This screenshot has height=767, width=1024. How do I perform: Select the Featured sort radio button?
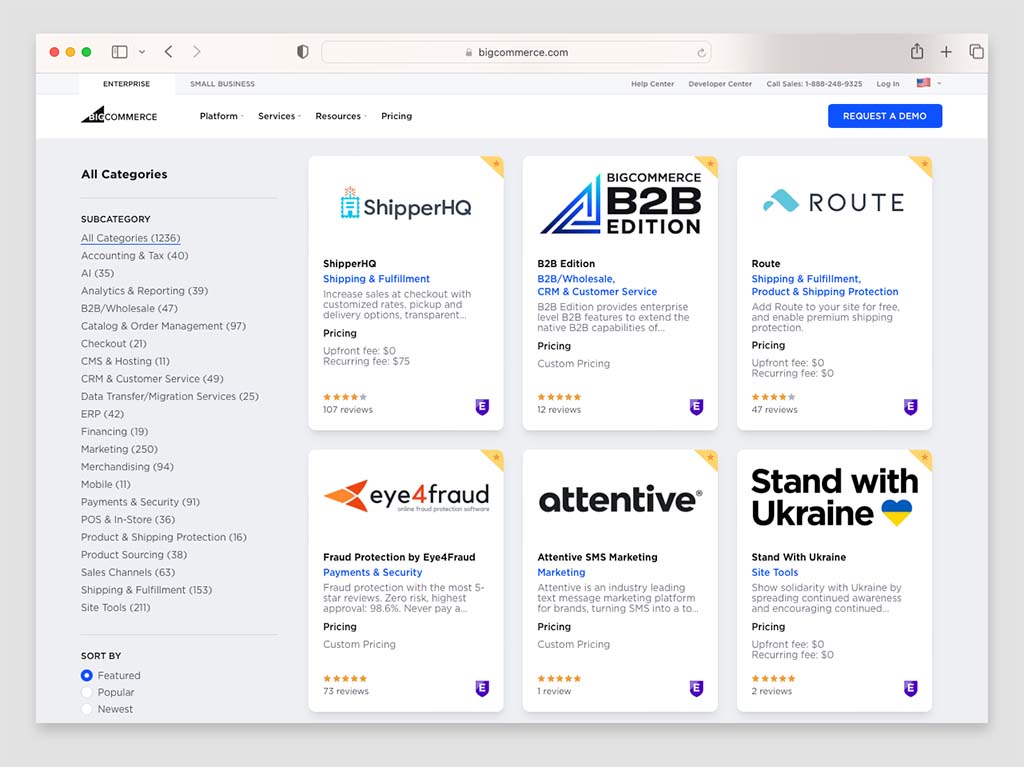pos(87,675)
